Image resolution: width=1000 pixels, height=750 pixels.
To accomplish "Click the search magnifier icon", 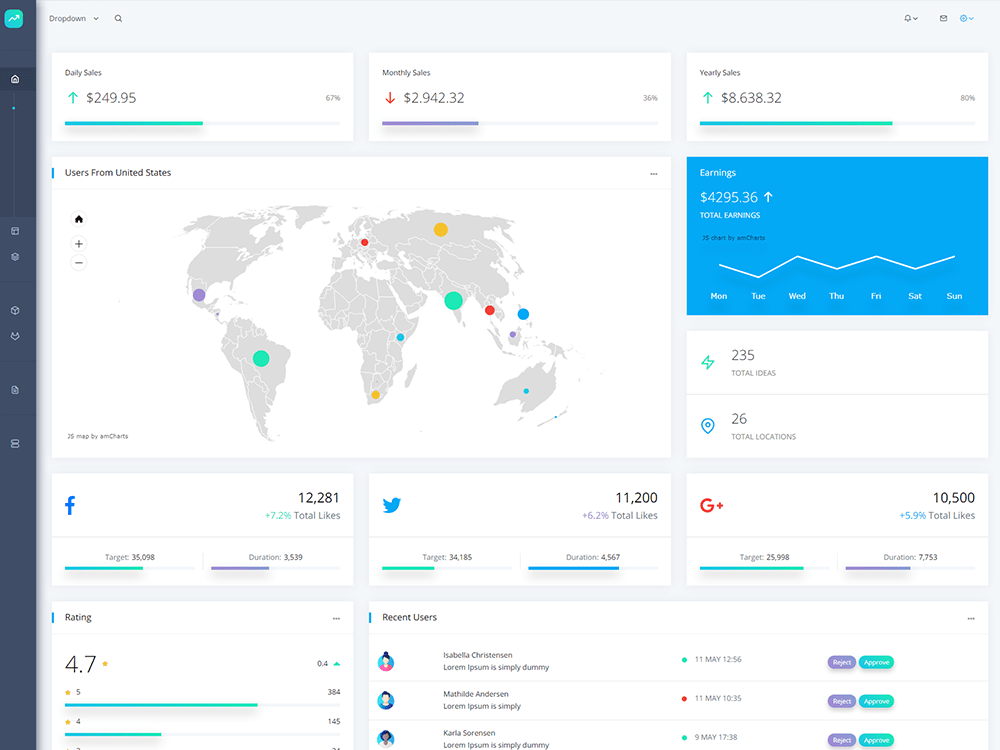I will pos(118,18).
